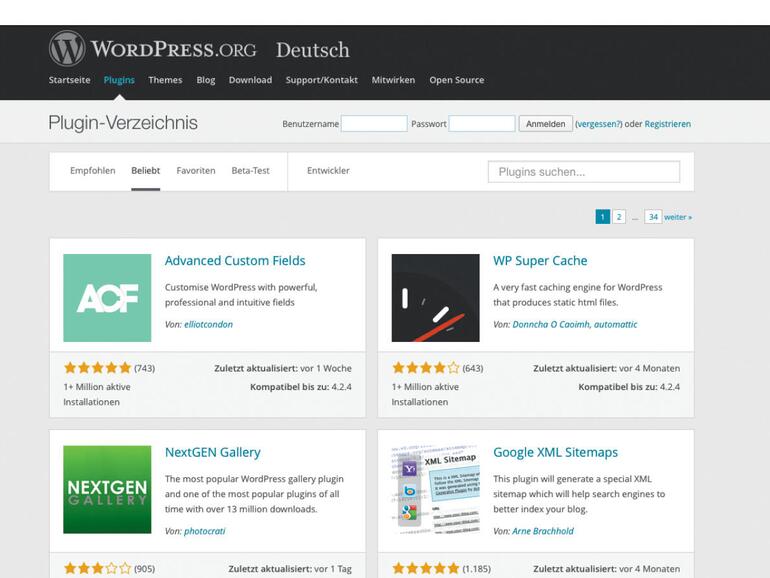770x578 pixels.
Task: Click the star rating of Google XML Sitemaps
Action: coord(426,569)
